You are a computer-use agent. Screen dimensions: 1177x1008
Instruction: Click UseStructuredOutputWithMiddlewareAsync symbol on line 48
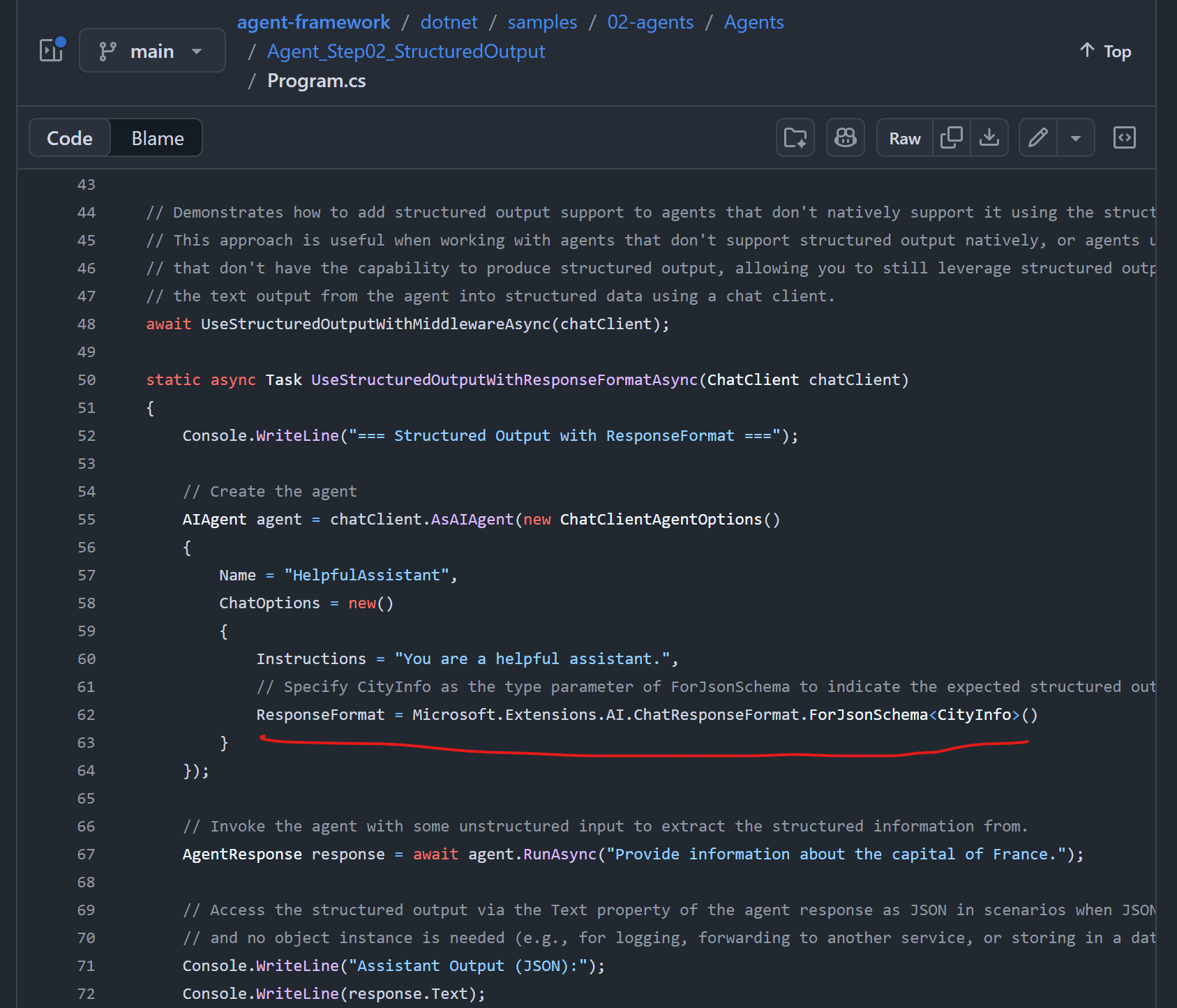pos(376,324)
